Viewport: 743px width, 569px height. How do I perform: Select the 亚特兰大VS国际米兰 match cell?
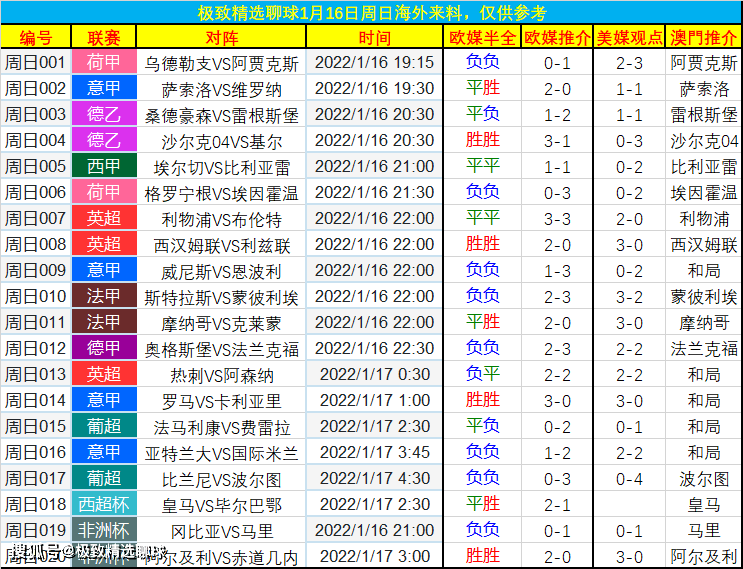click(221, 453)
